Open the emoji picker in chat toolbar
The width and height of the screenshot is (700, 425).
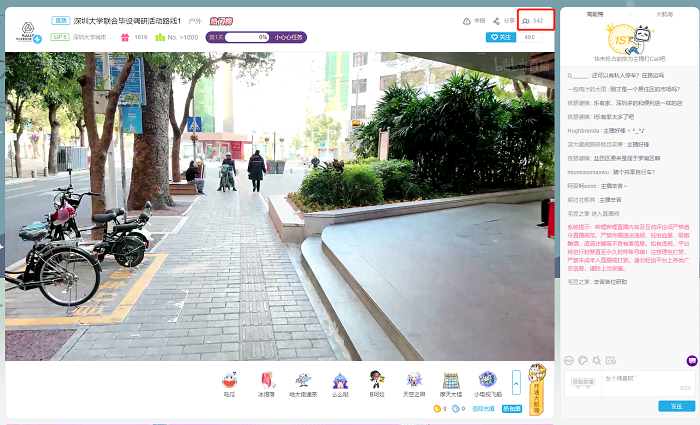pos(570,360)
